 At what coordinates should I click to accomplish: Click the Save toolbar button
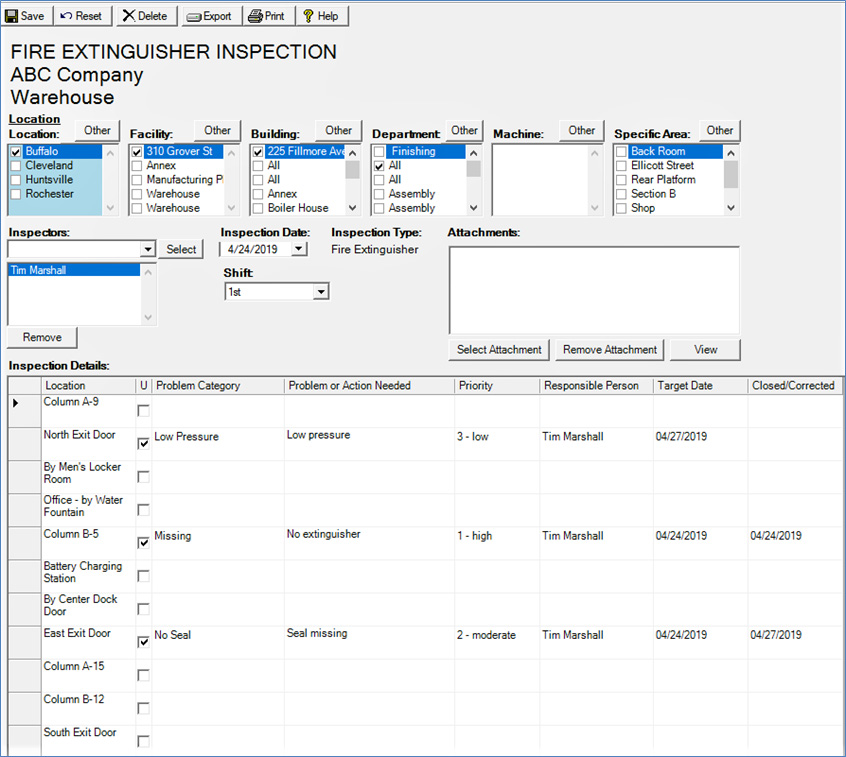[26, 16]
